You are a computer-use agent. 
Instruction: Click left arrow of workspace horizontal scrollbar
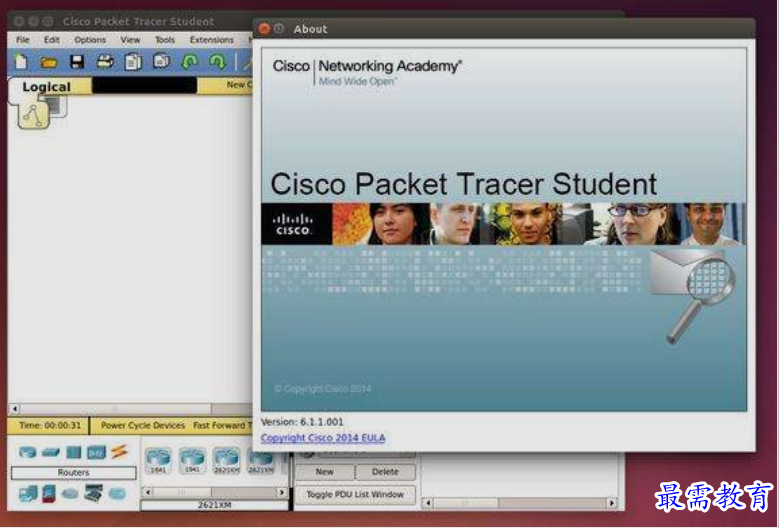pos(15,409)
